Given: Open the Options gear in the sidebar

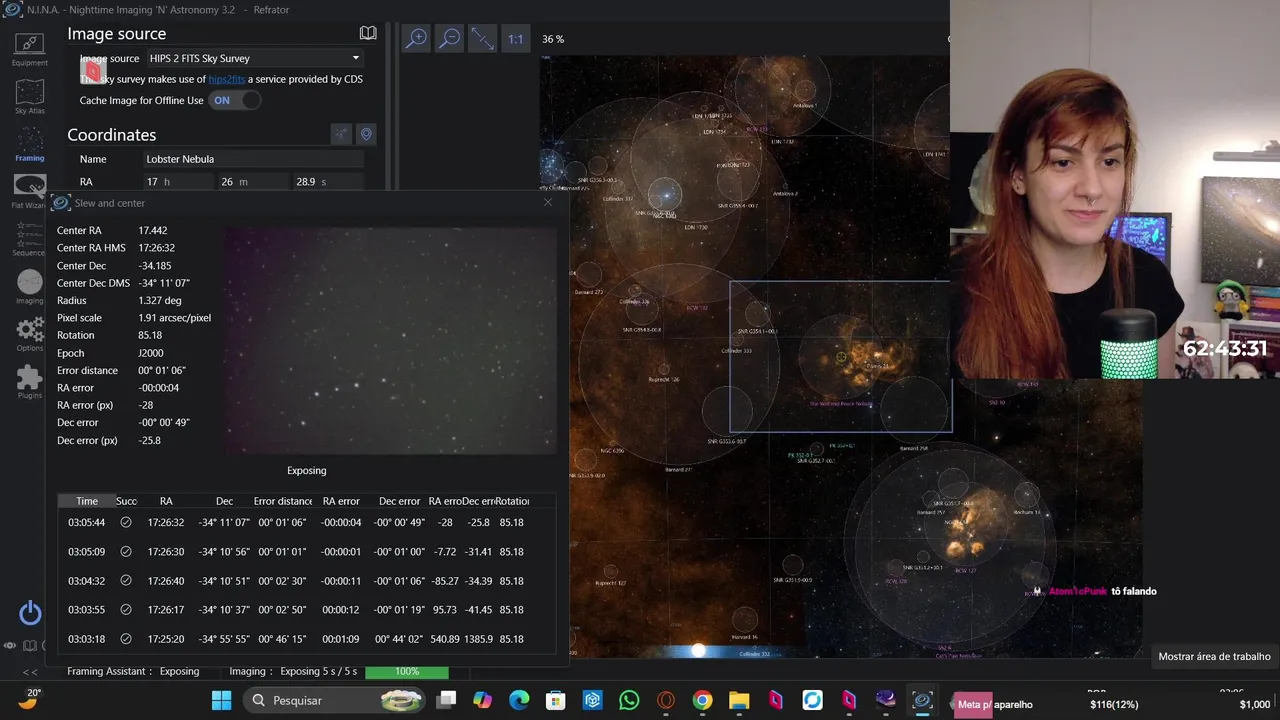Looking at the screenshot, I should click(29, 334).
